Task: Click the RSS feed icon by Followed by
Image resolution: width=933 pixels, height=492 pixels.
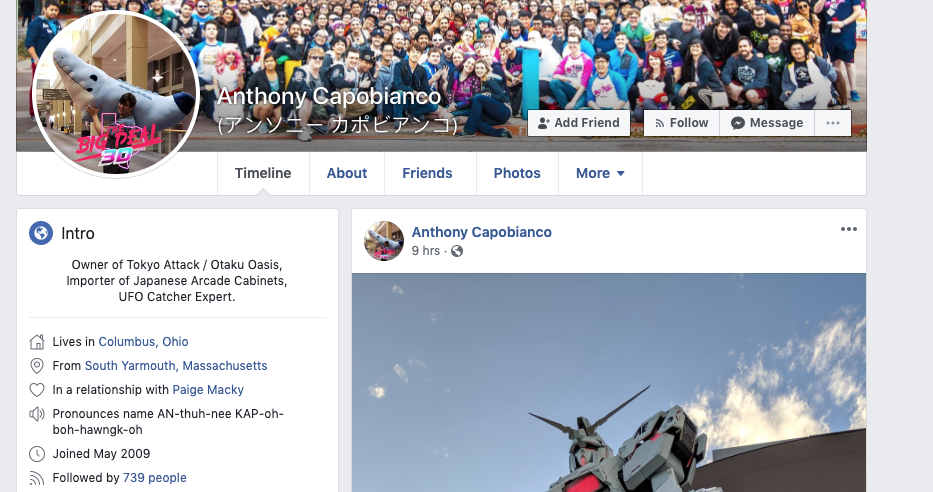Action: 37,478
